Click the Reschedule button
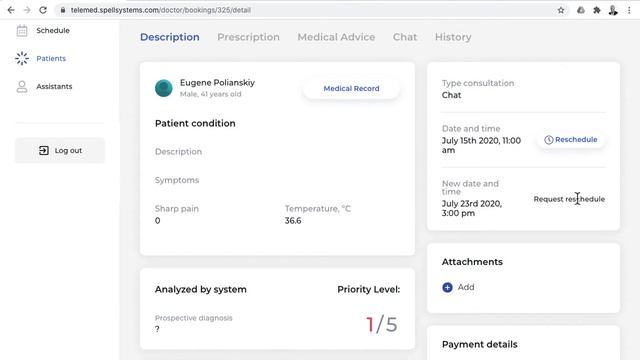The height and width of the screenshot is (360, 640). [571, 140]
